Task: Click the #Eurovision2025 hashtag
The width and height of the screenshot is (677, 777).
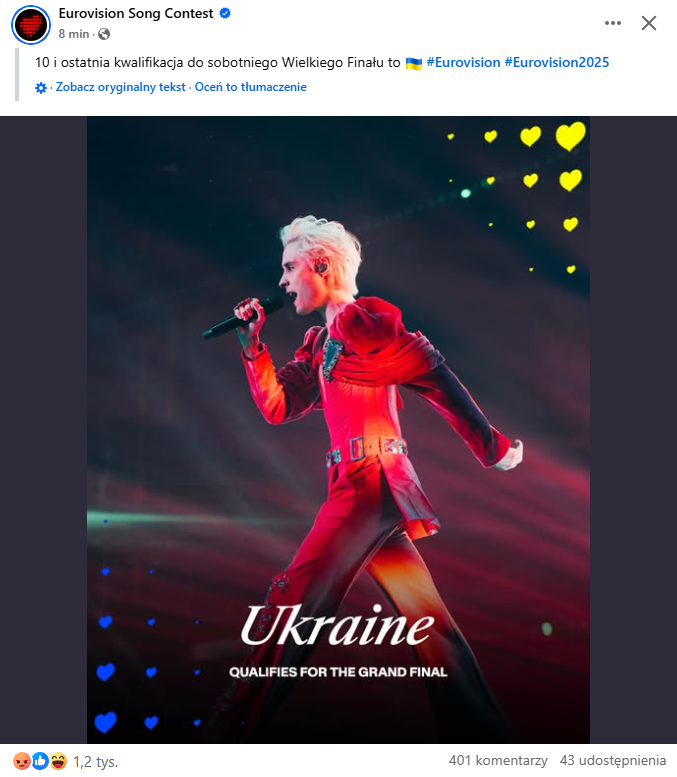Action: pyautogui.click(x=557, y=62)
